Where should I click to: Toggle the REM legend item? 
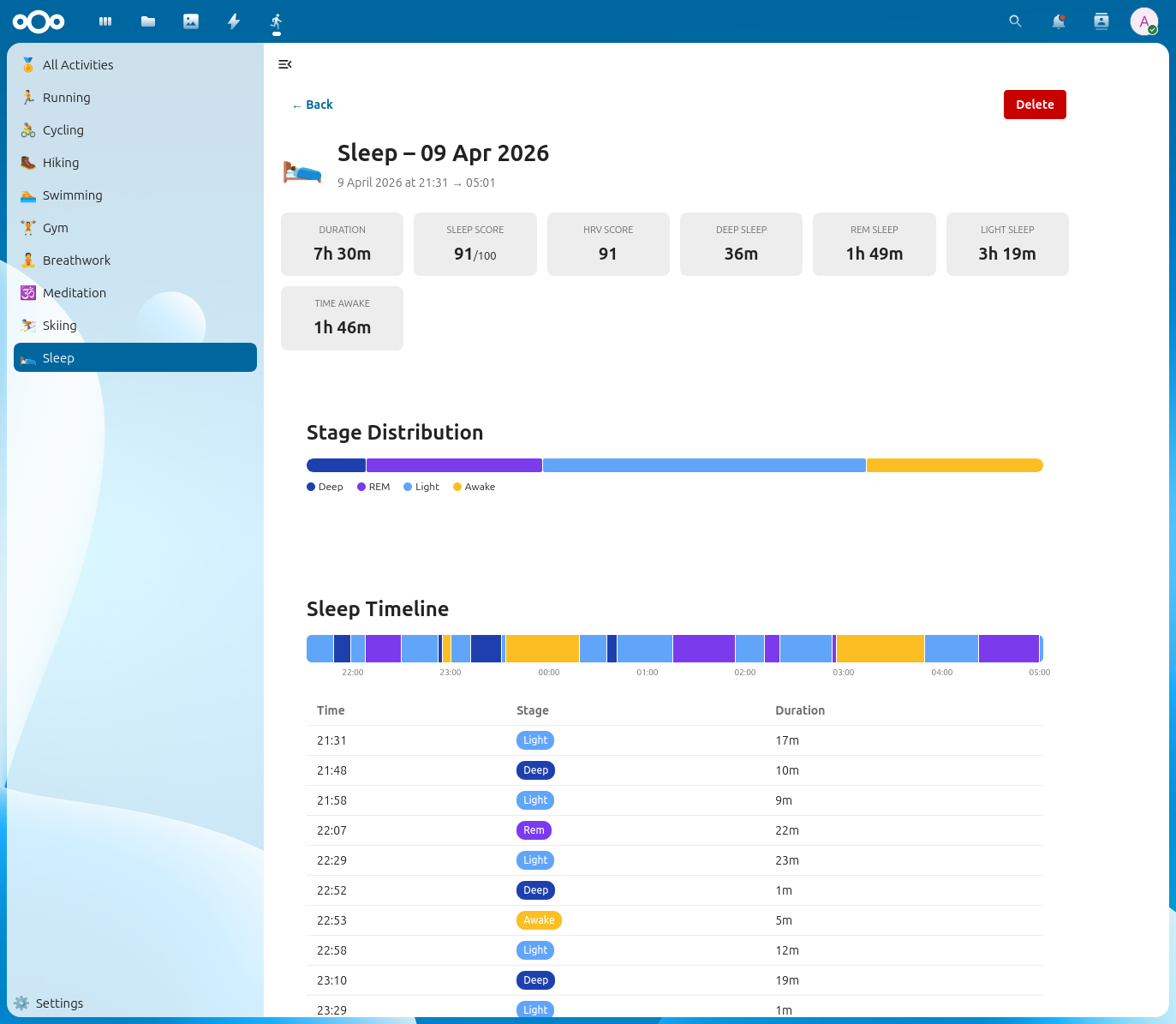pyautogui.click(x=373, y=486)
